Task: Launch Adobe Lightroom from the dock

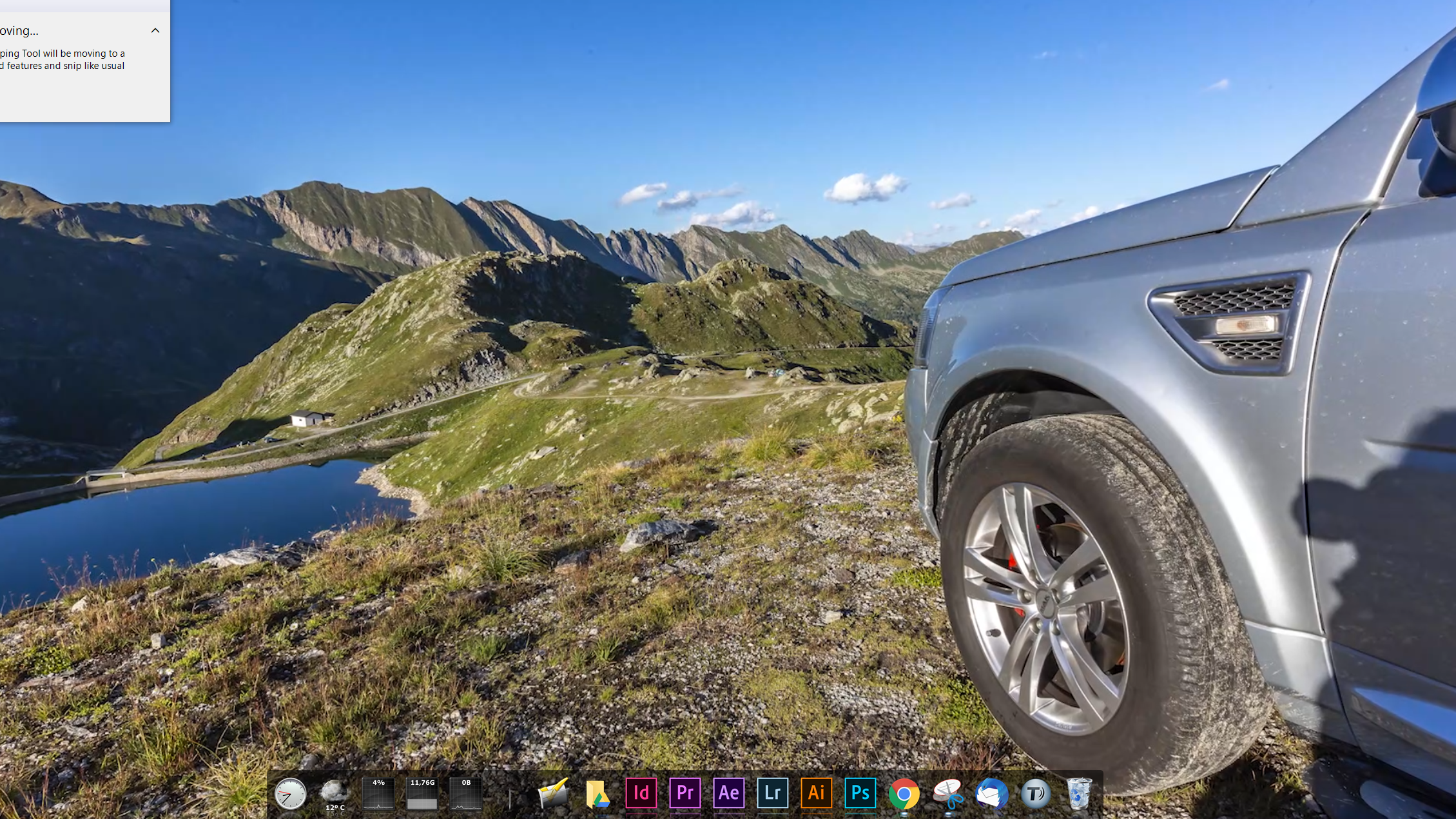Action: coord(772,793)
